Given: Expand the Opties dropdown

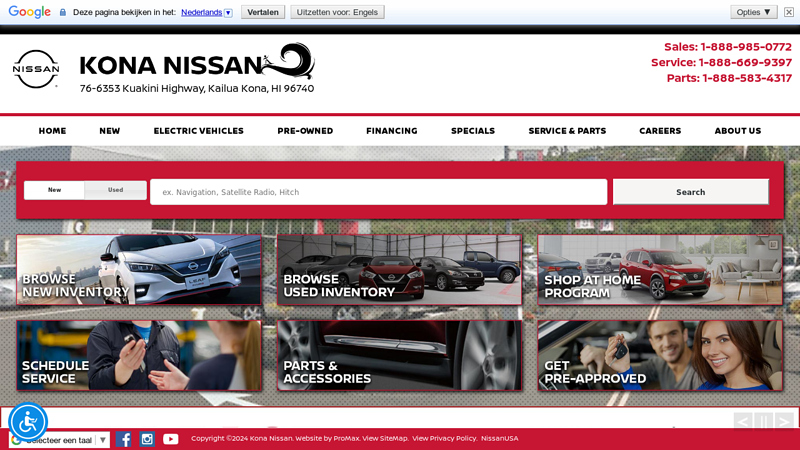Looking at the screenshot, I should [754, 12].
